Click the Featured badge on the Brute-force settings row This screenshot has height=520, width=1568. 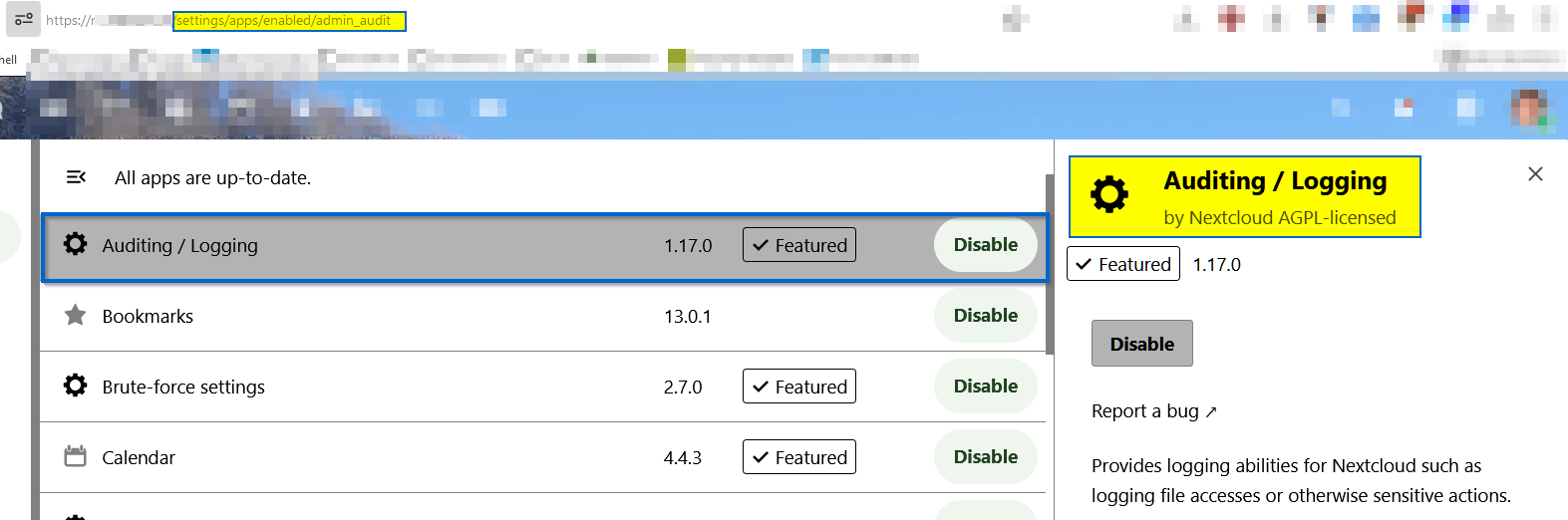[x=799, y=387]
